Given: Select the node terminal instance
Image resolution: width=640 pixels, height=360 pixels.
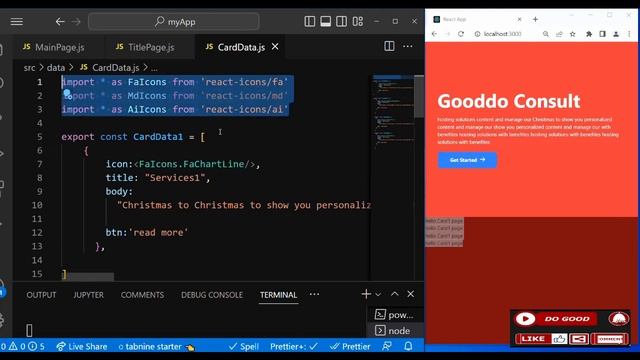Looking at the screenshot, I should coord(395,331).
